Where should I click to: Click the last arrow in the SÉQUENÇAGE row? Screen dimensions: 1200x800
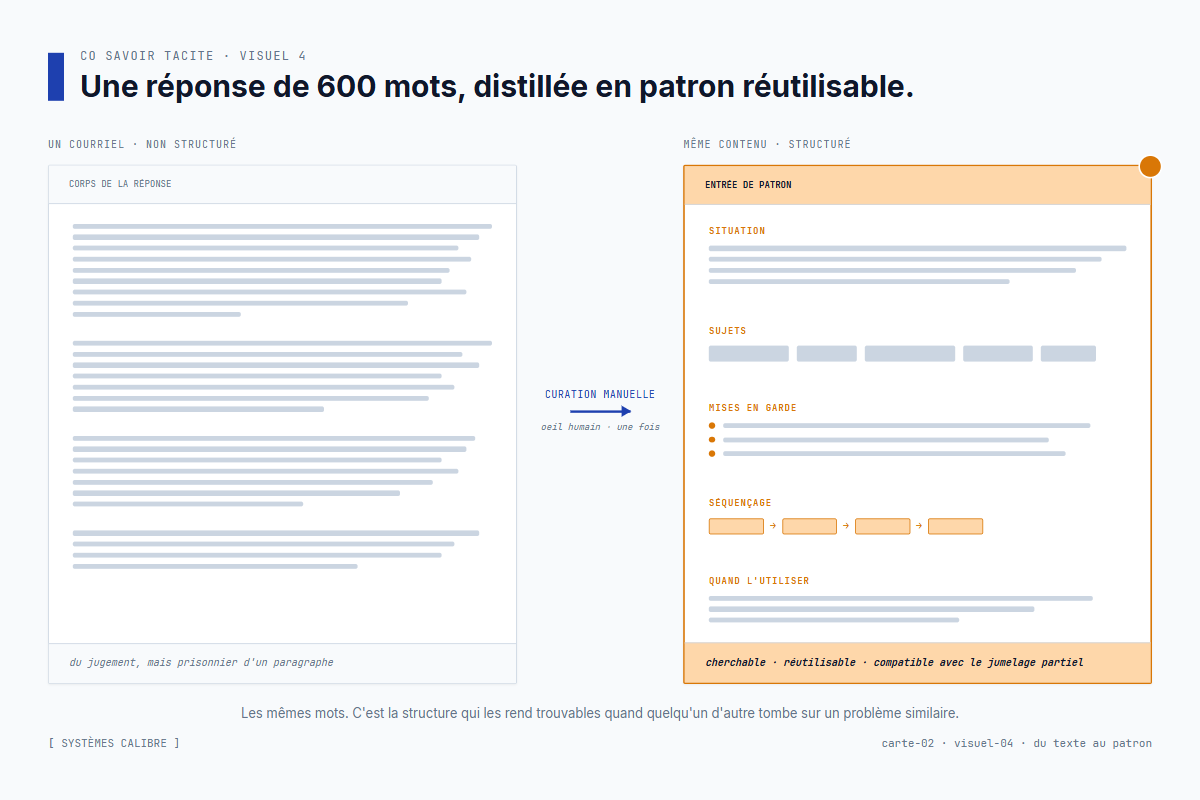click(x=917, y=526)
